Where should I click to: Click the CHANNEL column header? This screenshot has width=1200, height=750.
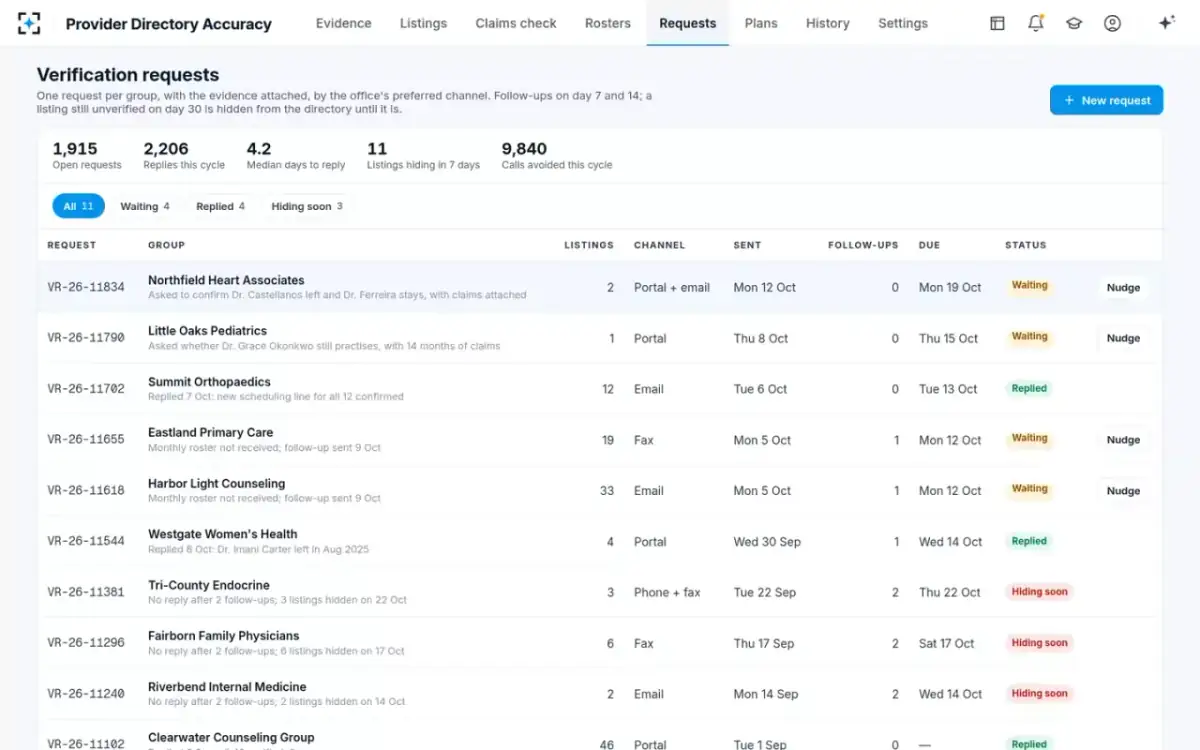(659, 245)
